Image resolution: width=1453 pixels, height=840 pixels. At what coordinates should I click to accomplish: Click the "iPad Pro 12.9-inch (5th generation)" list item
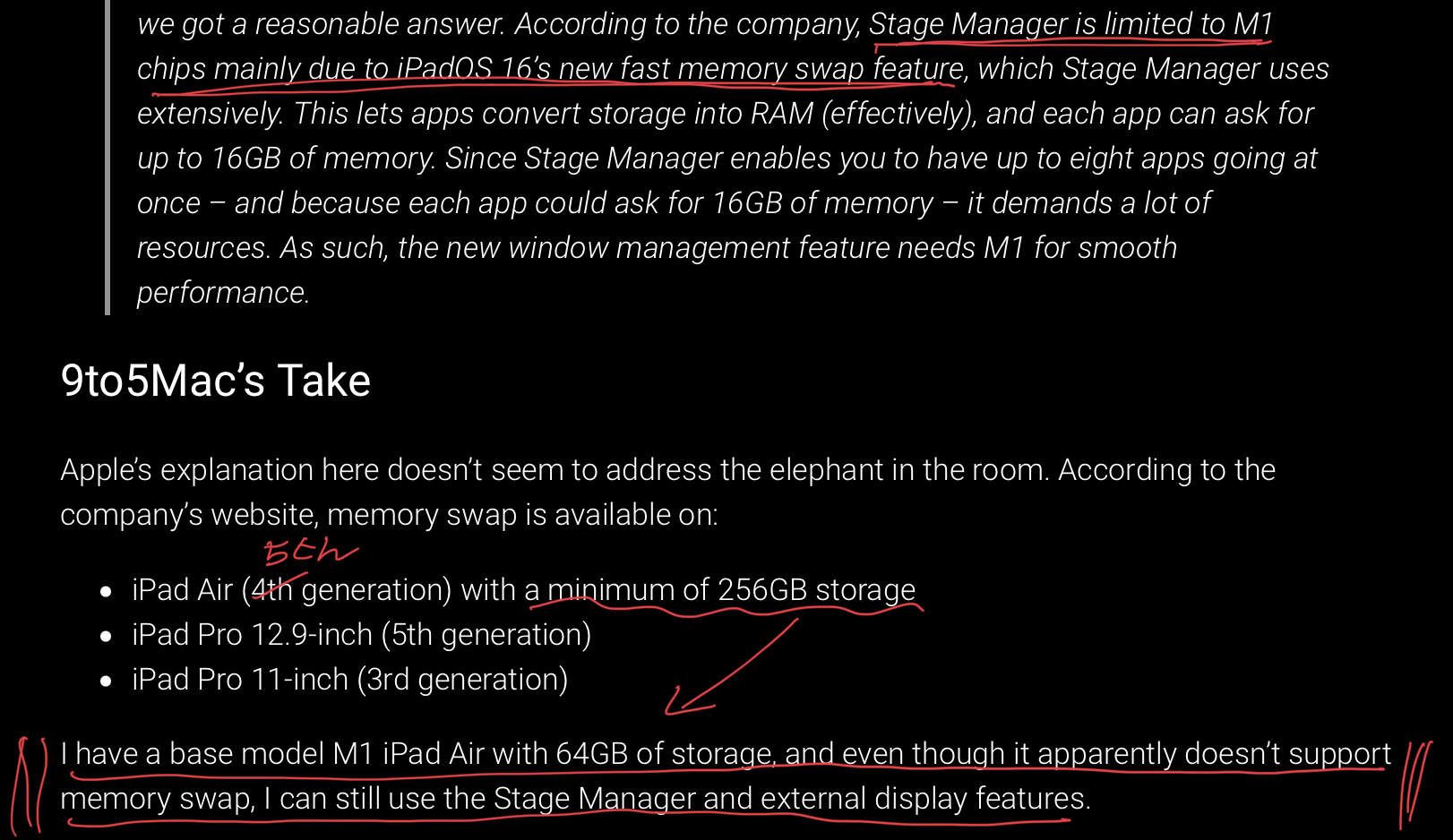[361, 635]
